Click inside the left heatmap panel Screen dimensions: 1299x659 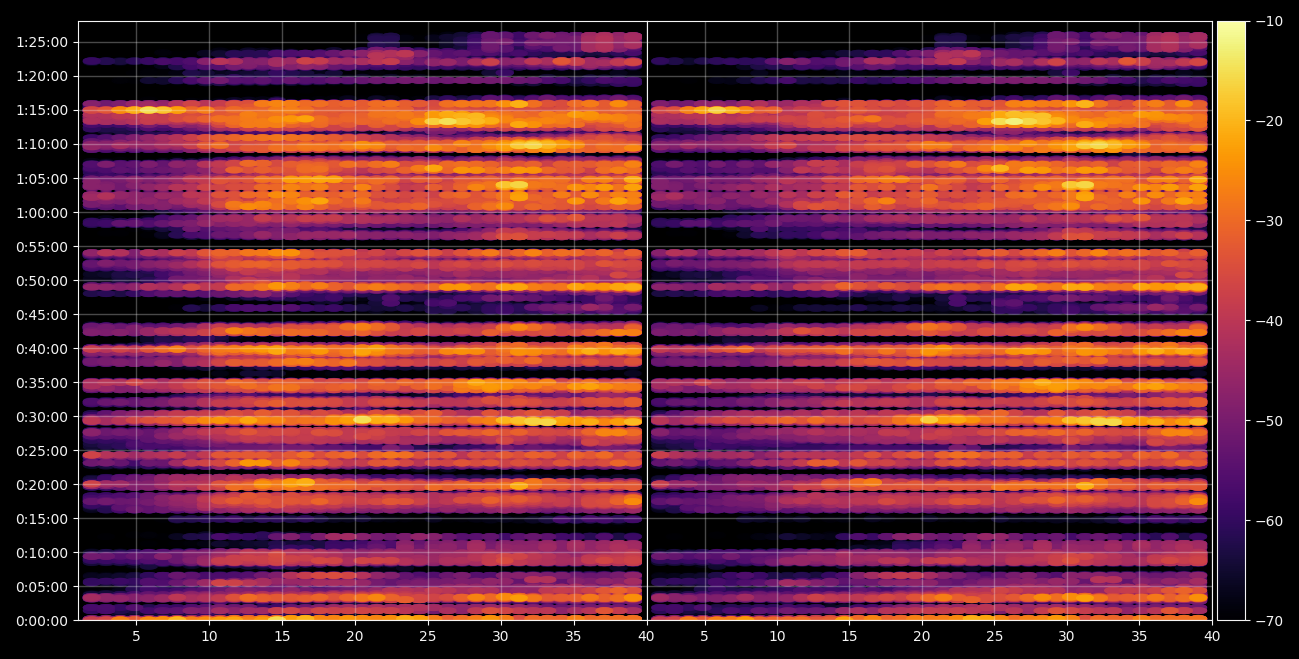pos(362,320)
